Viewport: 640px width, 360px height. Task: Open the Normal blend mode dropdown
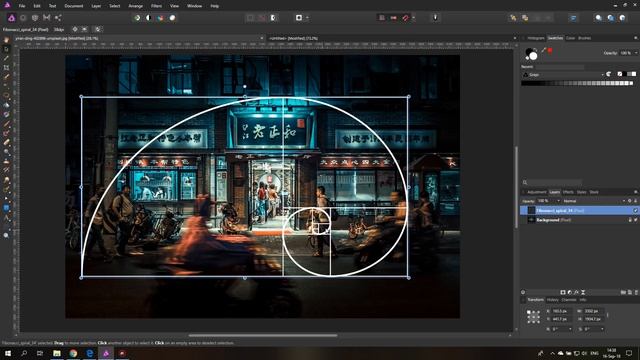click(594, 201)
